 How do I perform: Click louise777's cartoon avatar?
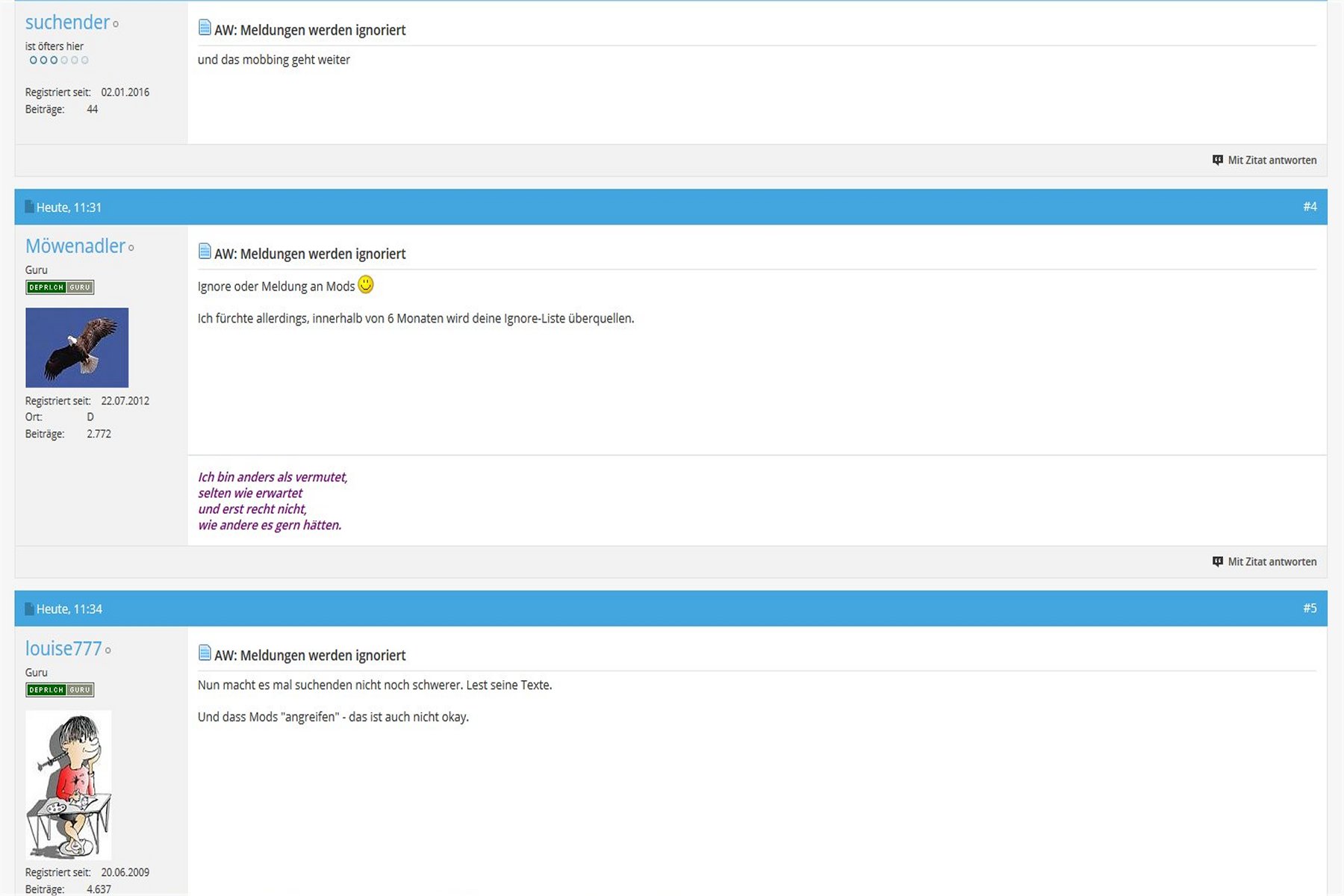(69, 784)
